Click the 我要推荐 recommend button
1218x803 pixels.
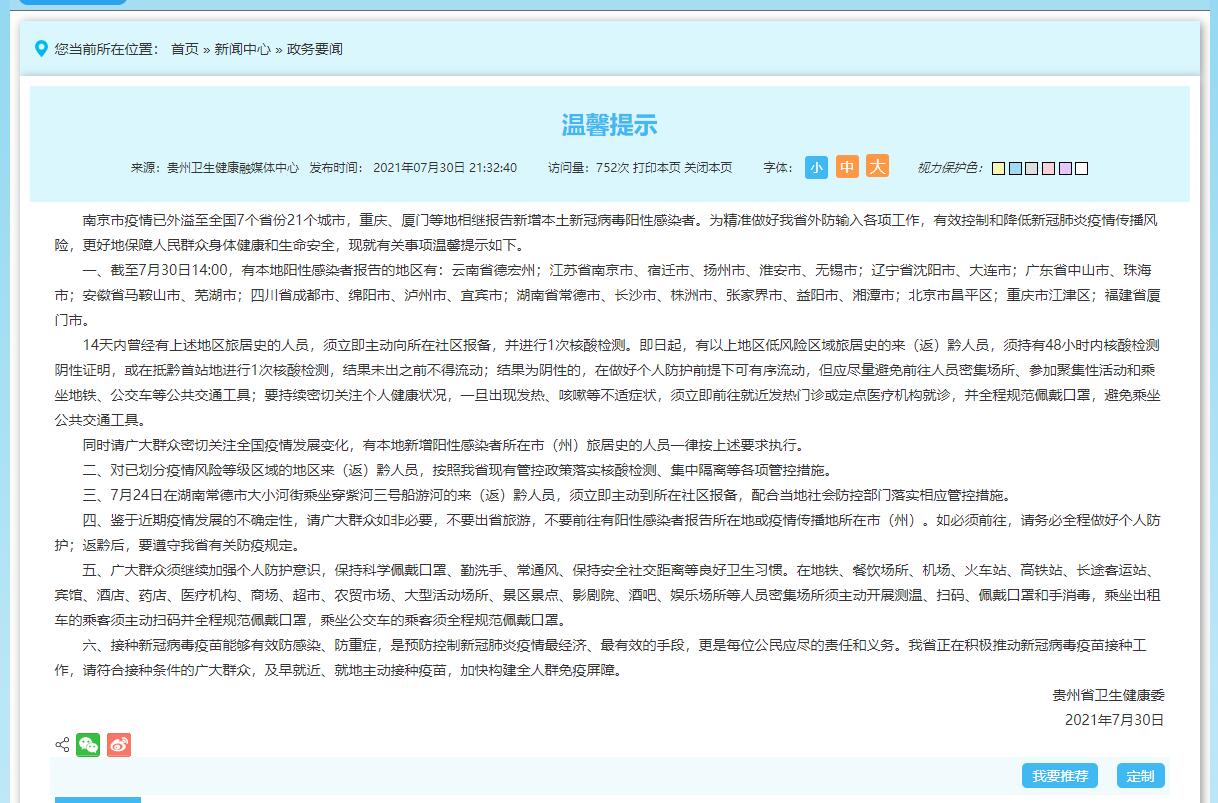point(1060,775)
